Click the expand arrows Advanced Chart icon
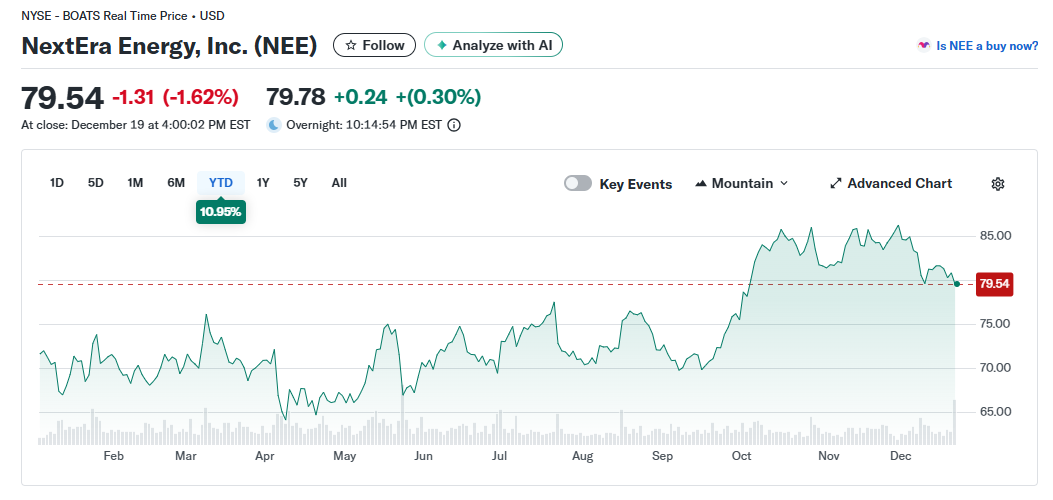The height and width of the screenshot is (500, 1053). tap(836, 184)
